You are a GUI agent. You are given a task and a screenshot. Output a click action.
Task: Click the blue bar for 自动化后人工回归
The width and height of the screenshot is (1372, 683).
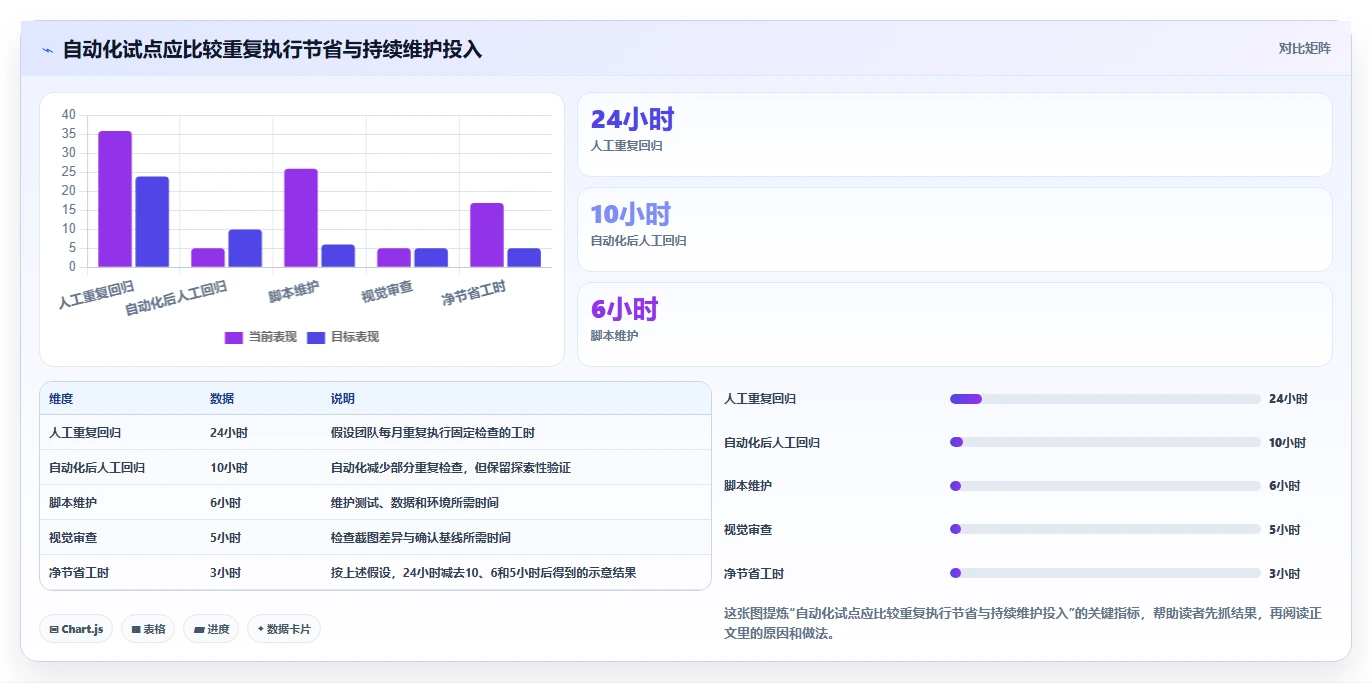(x=245, y=248)
